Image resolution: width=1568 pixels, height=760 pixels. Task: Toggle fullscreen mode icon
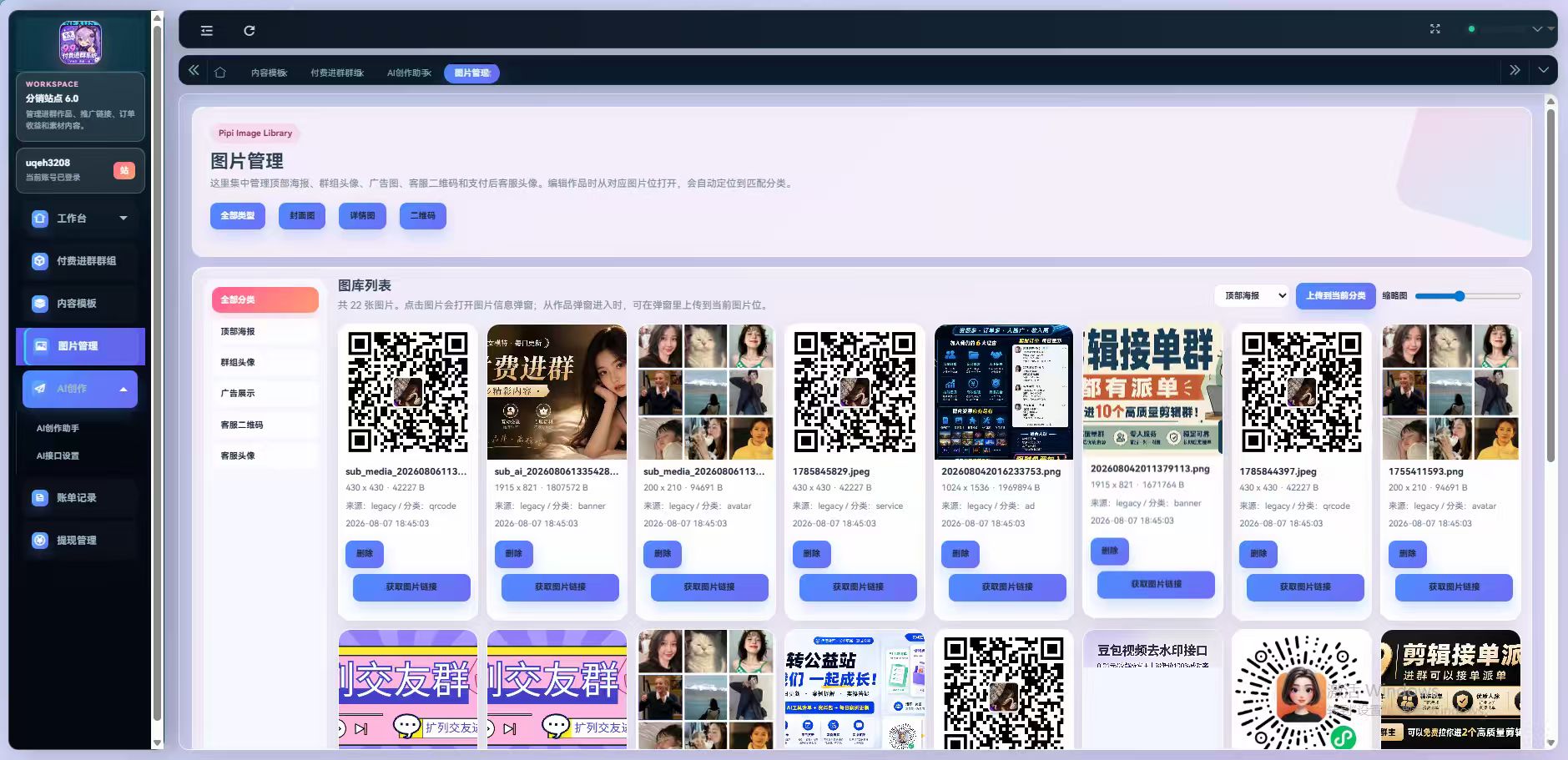point(1434,29)
